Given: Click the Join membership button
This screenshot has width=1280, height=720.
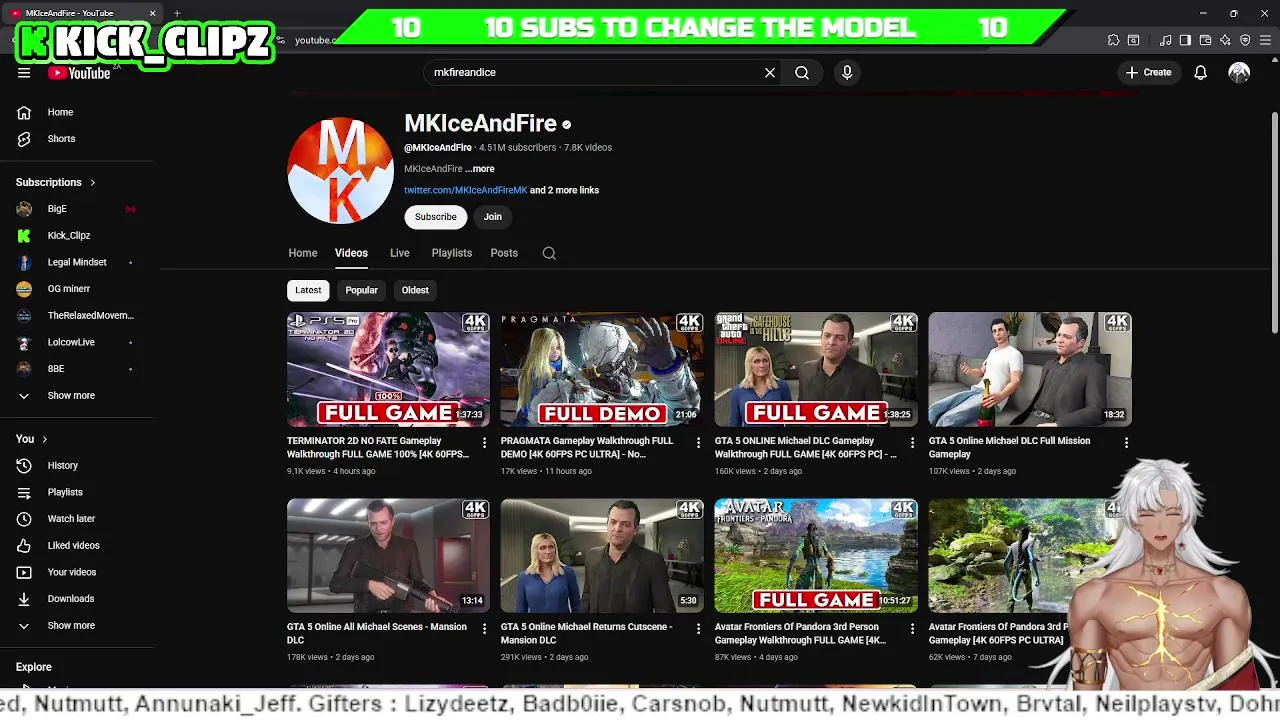Looking at the screenshot, I should [493, 217].
